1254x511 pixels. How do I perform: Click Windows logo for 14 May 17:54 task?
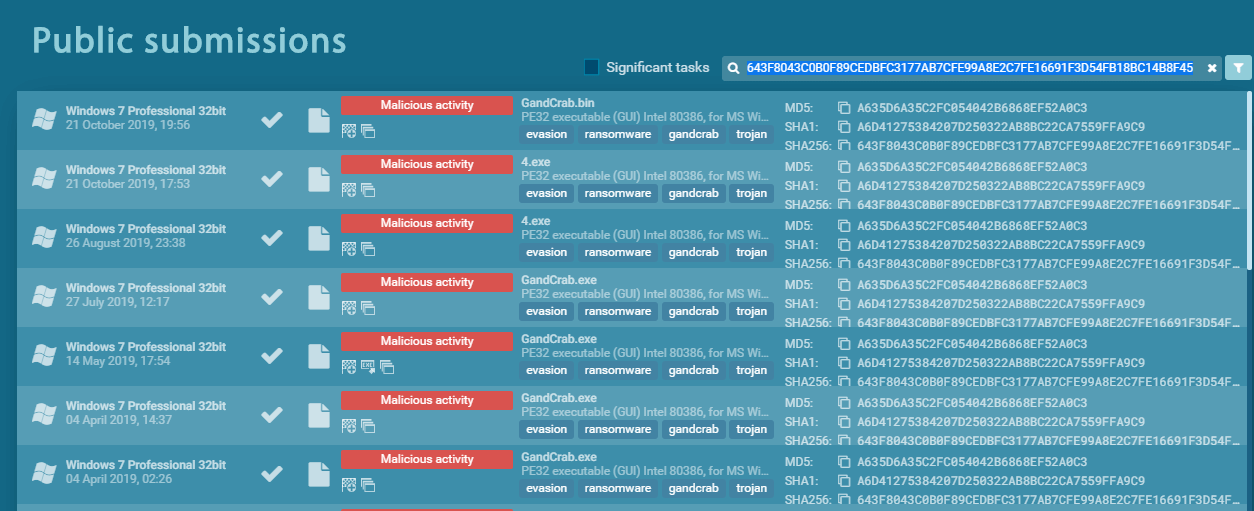tap(43, 355)
